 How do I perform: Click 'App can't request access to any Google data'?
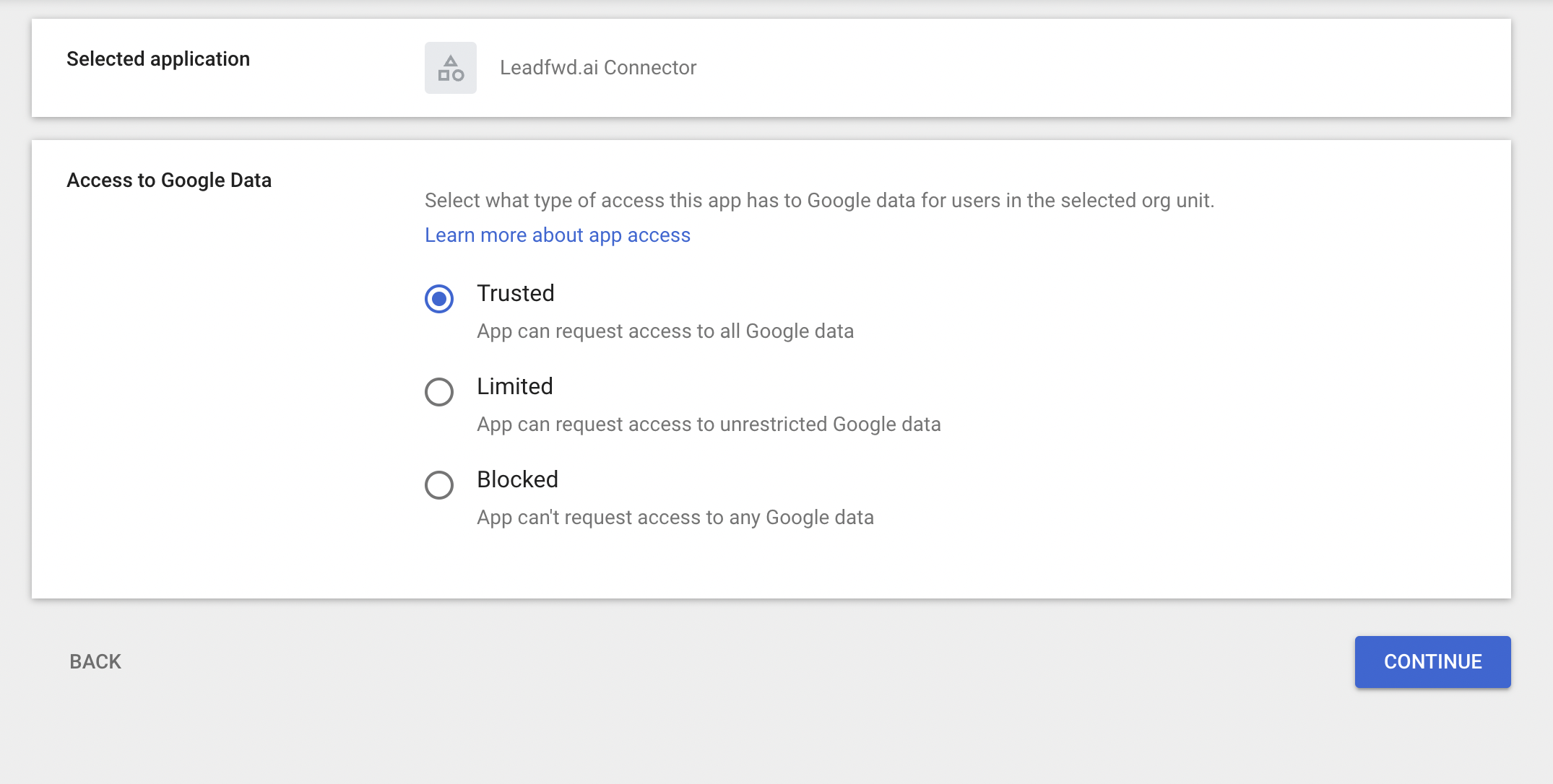[x=675, y=518]
